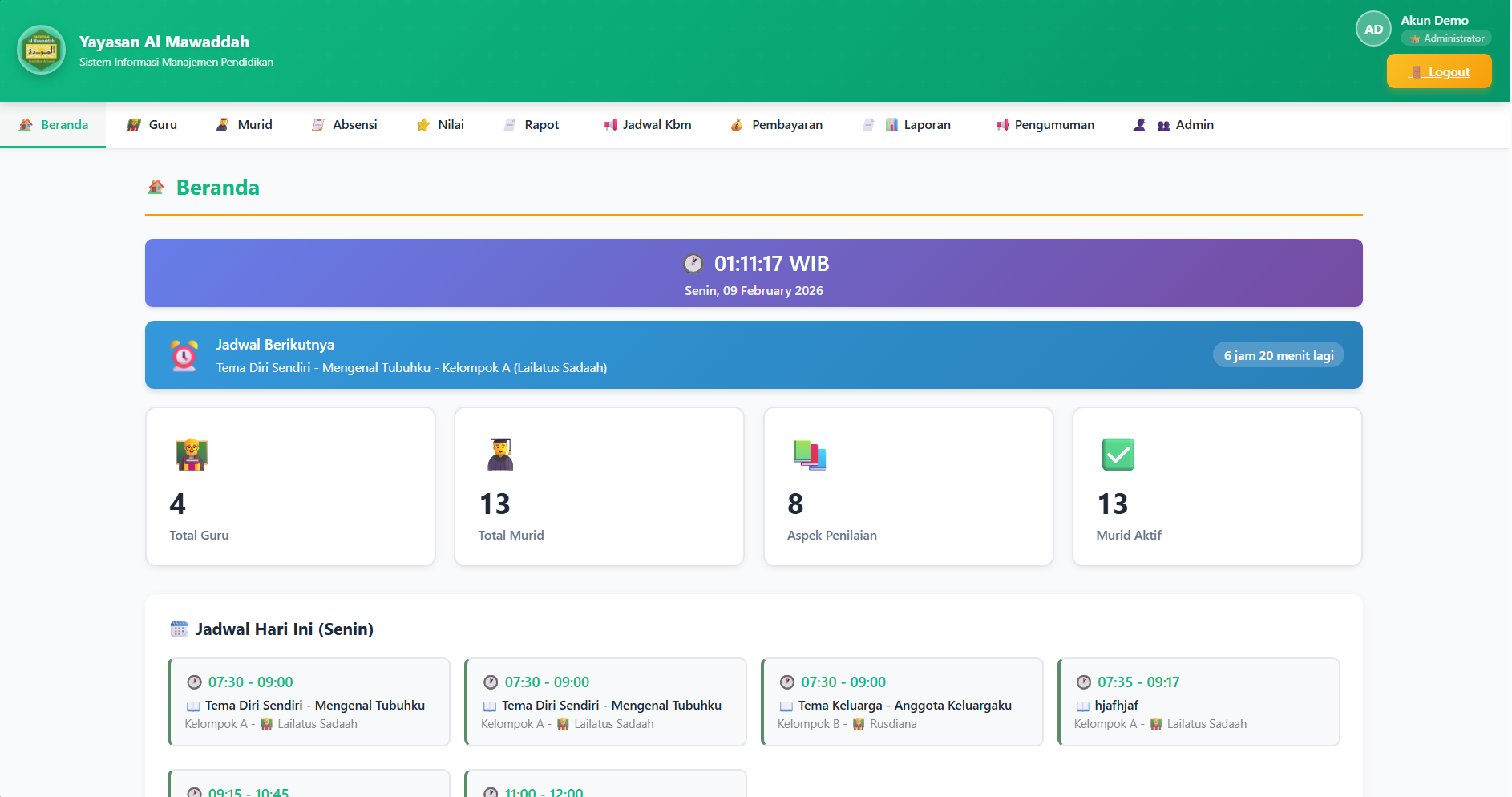Image resolution: width=1512 pixels, height=797 pixels.
Task: Click the clock icon on 07:35 schedule card
Action: pyautogui.click(x=1084, y=682)
